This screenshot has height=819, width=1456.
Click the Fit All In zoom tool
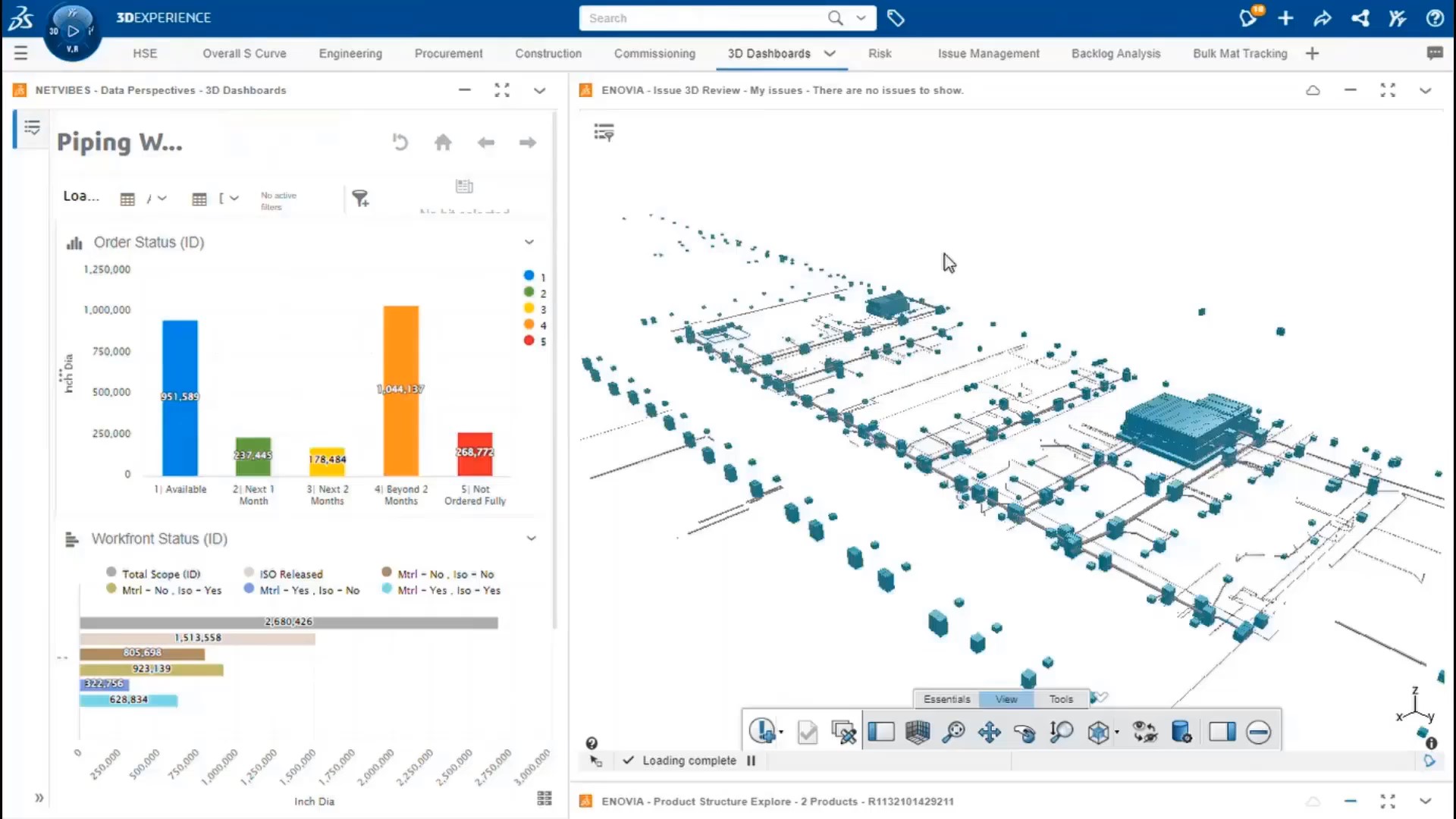pyautogui.click(x=953, y=732)
